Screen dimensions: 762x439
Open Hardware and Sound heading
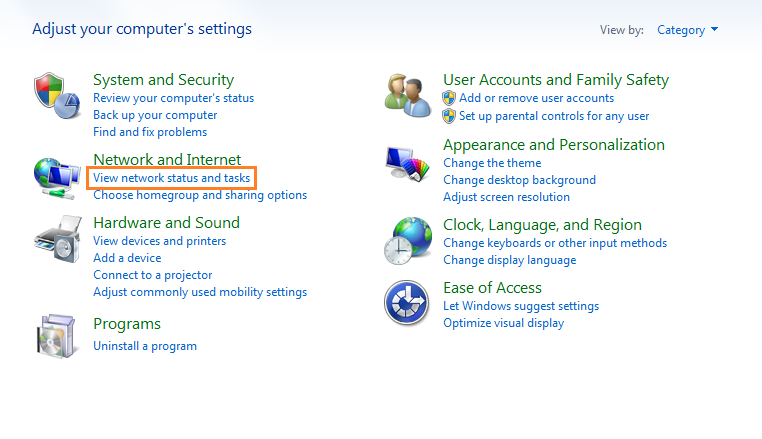tap(166, 223)
